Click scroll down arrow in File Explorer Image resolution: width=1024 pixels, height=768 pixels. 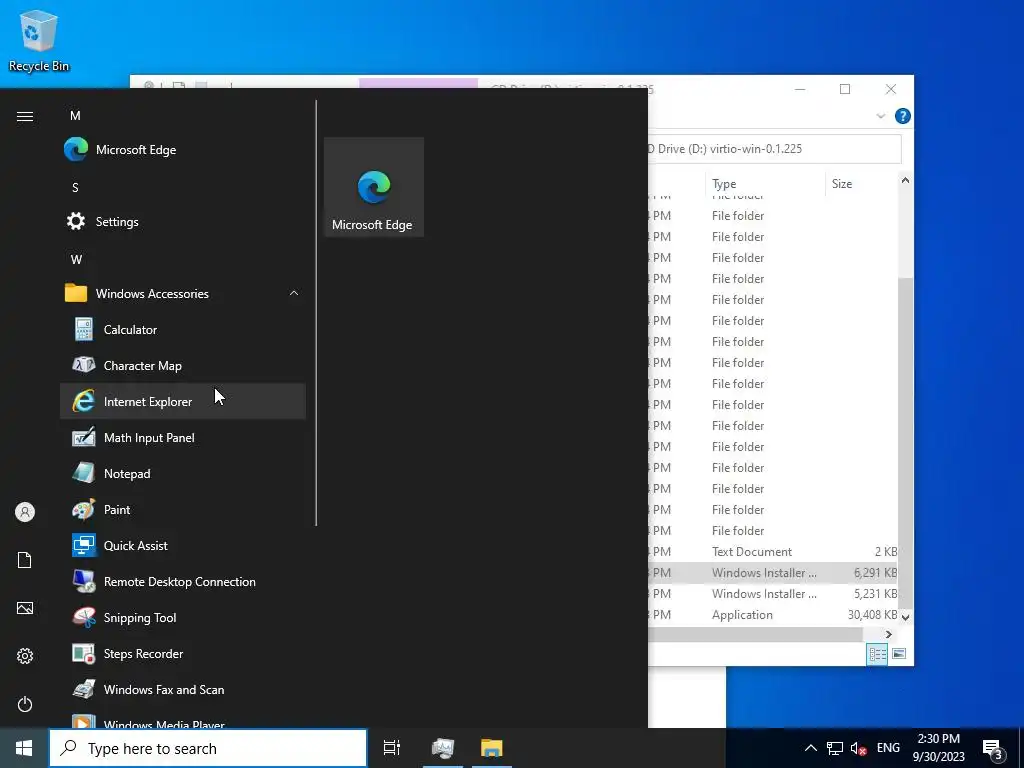pos(905,616)
